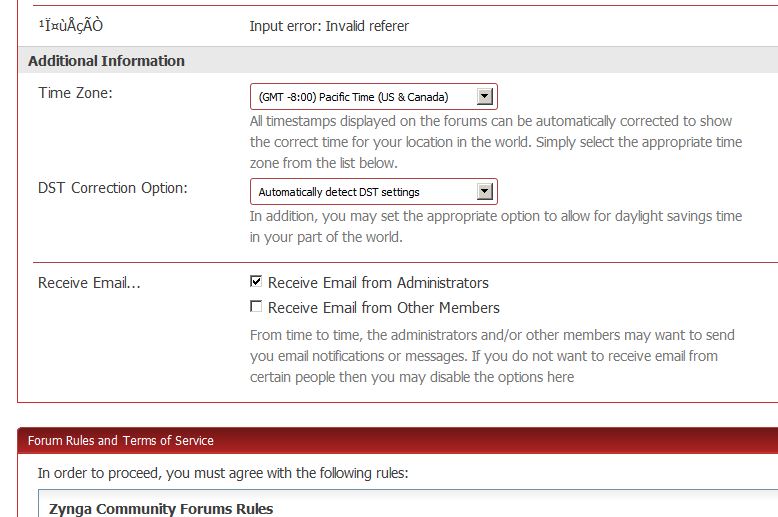This screenshot has height=517, width=778.
Task: Check Receive Email from Other Members
Action: (256, 307)
